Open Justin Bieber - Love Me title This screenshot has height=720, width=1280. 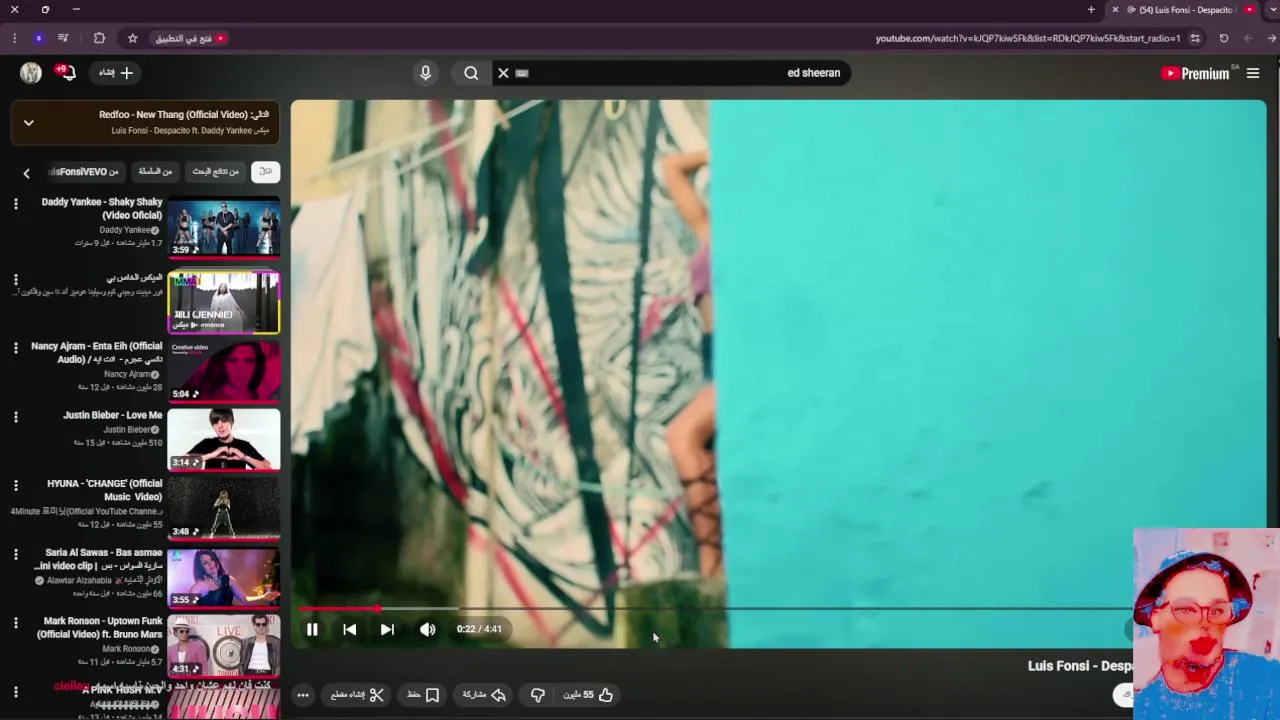pyautogui.click(x=113, y=415)
